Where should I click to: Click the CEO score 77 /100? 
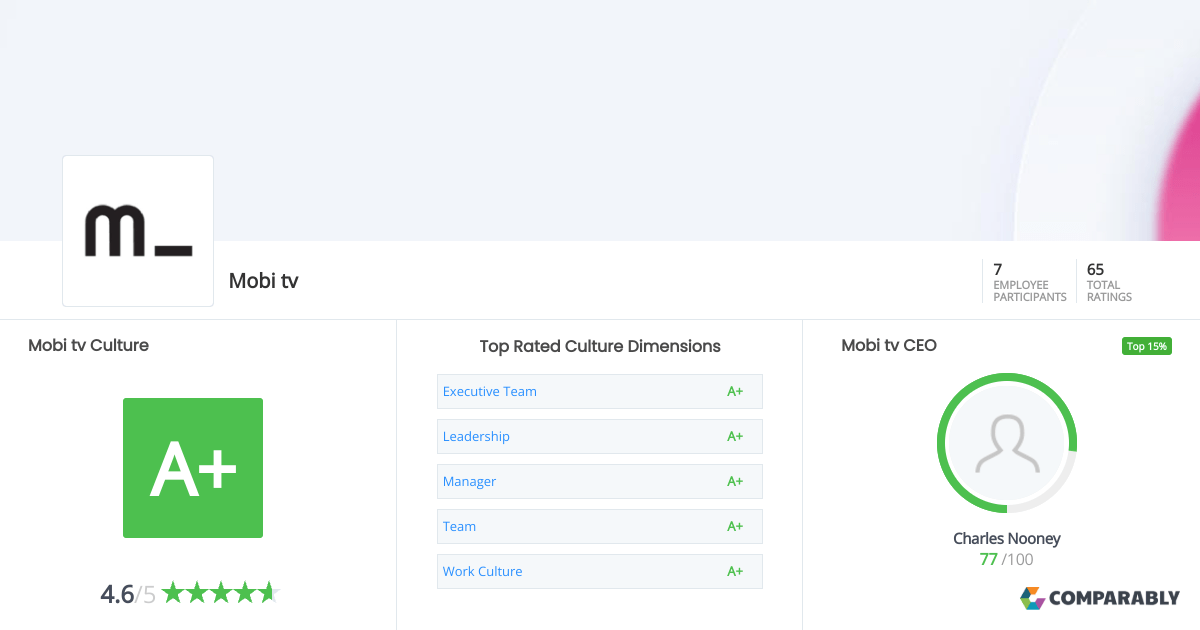1007,559
